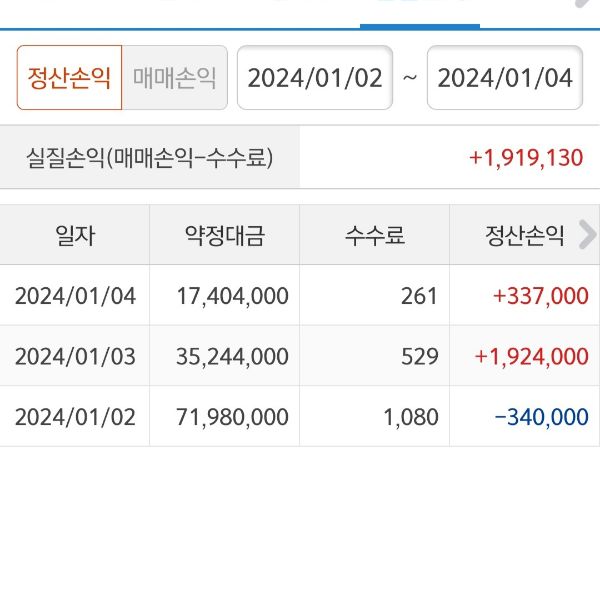Open the end date 2024/01/04 picker
Image resolution: width=600 pixels, height=600 pixels.
tap(505, 78)
